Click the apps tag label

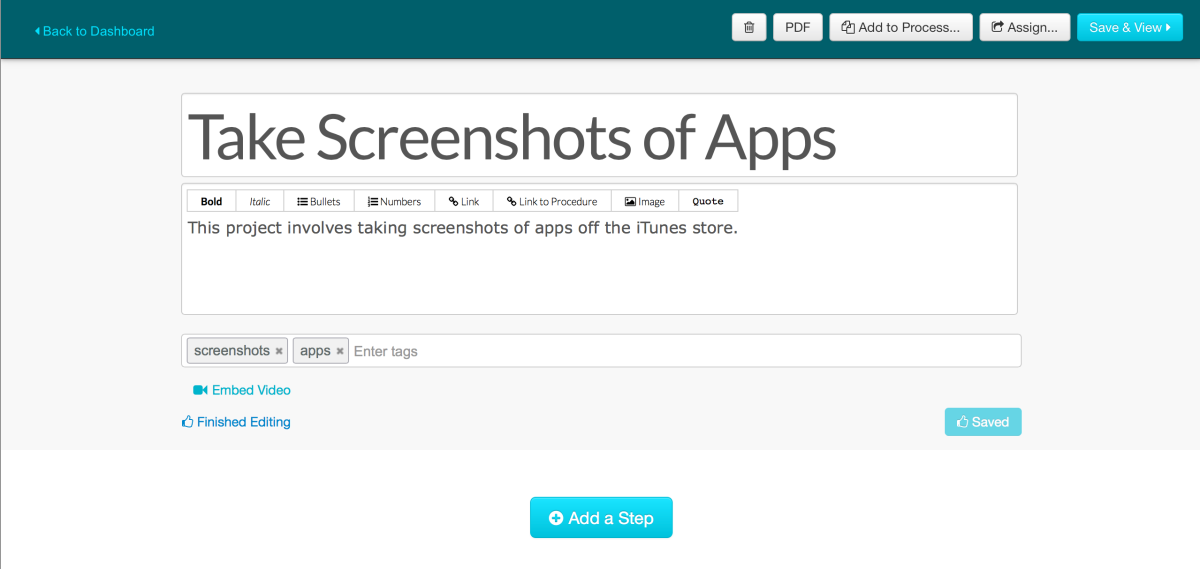point(315,351)
